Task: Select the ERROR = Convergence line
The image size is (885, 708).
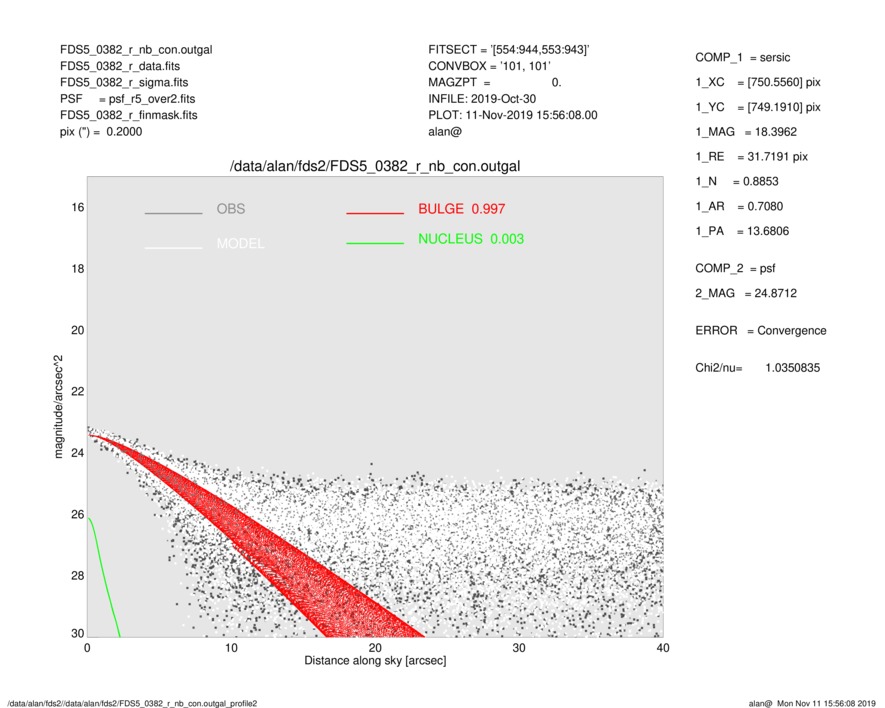Action: point(760,331)
